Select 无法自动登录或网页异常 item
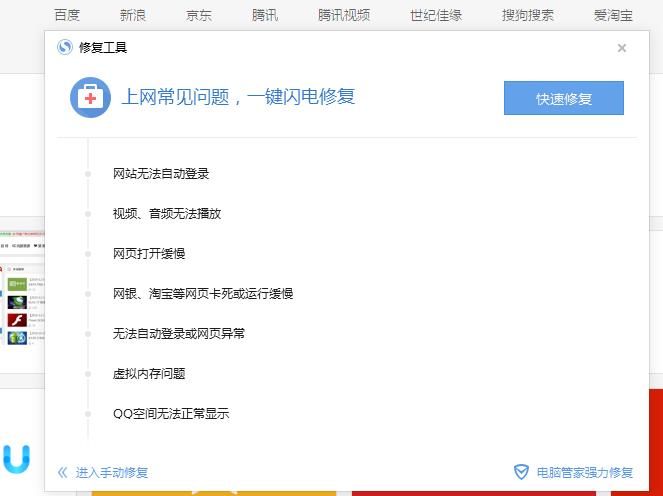663x496 pixels. click(x=178, y=334)
